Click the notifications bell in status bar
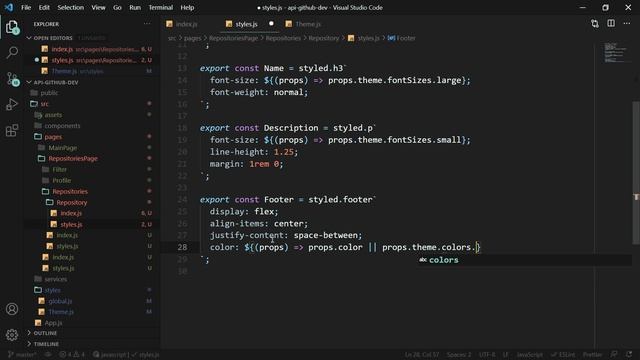 click(x=629, y=354)
